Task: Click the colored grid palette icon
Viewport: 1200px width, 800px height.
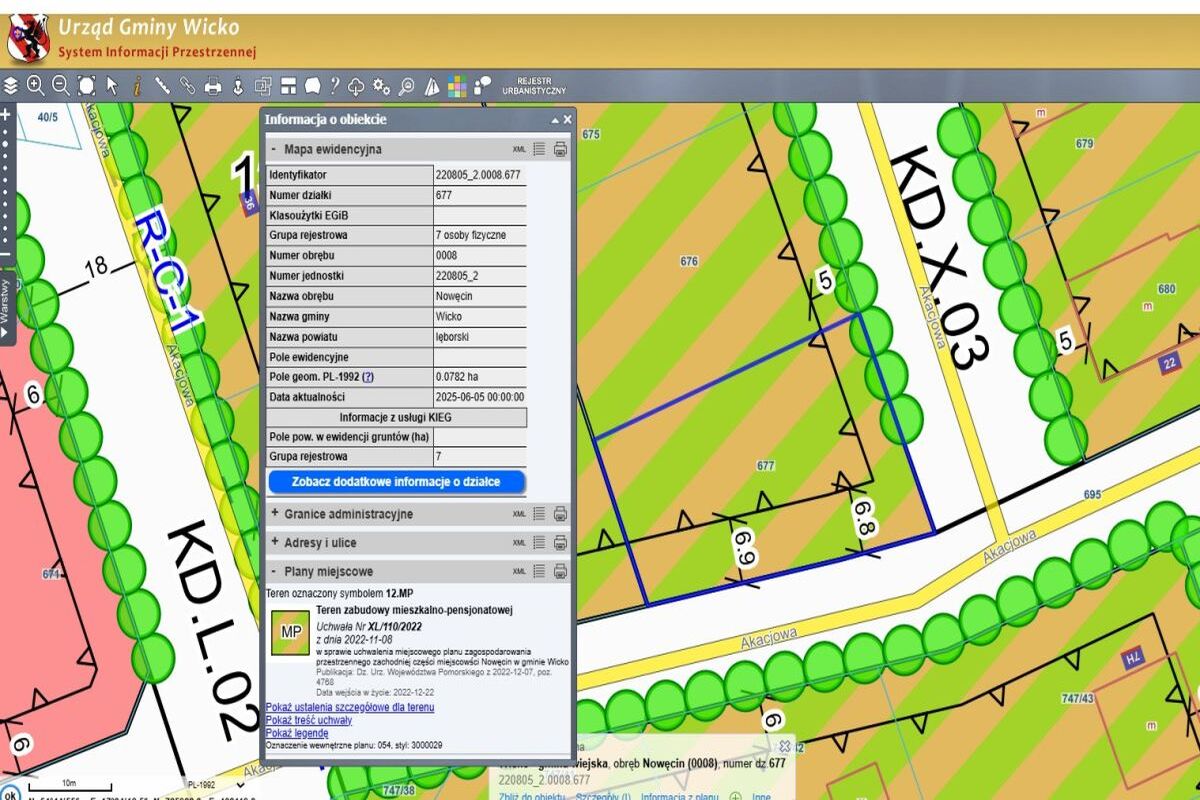Action: [x=457, y=86]
